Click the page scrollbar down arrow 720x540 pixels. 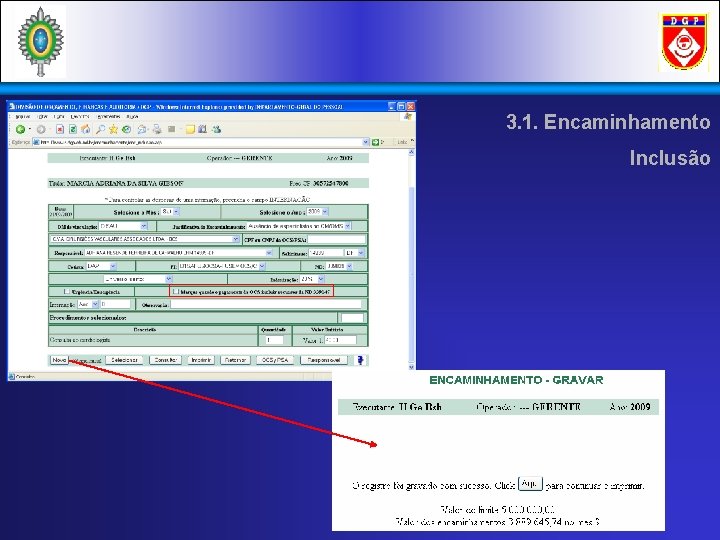pyautogui.click(x=411, y=367)
